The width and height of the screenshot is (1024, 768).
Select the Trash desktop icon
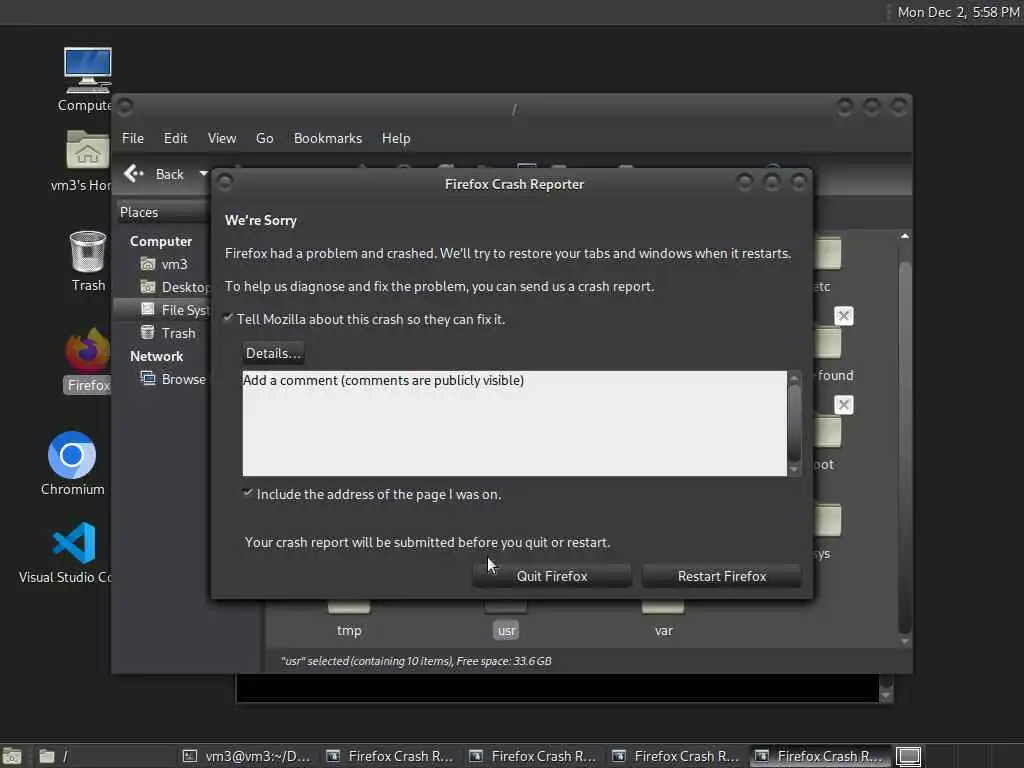(88, 261)
